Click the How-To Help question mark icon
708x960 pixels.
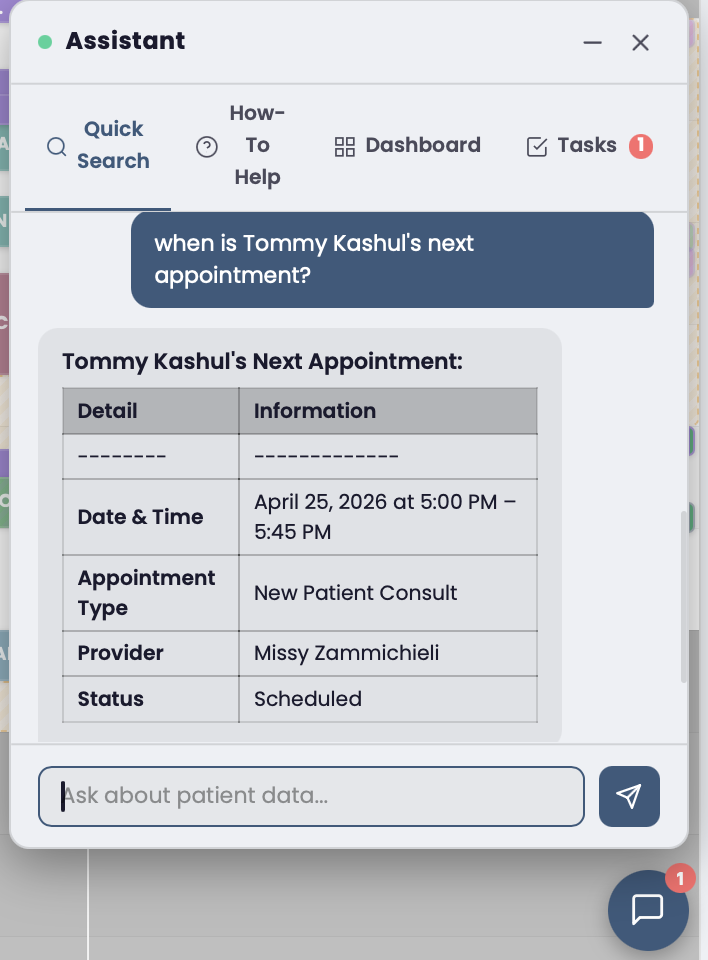click(205, 146)
